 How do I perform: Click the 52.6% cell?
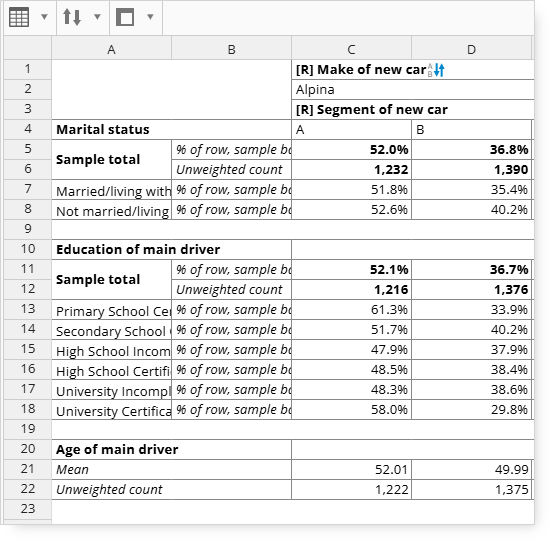click(351, 209)
